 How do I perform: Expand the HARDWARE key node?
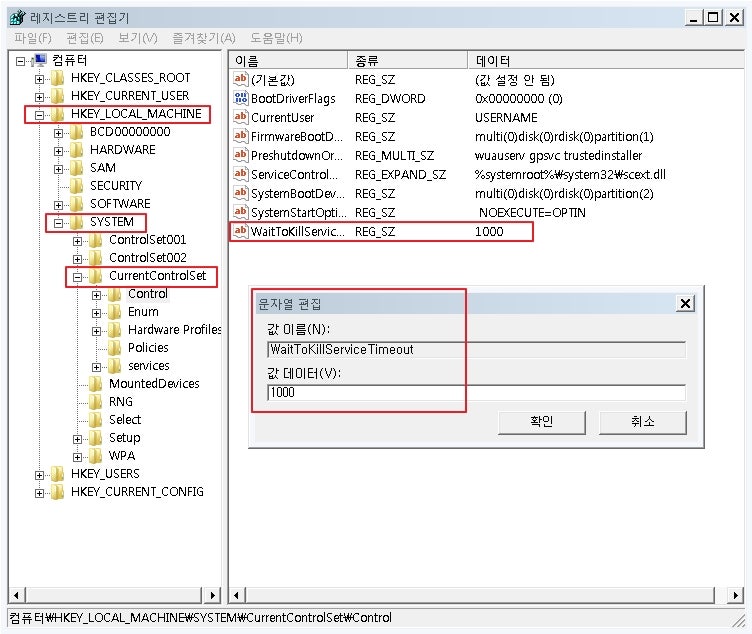59,151
